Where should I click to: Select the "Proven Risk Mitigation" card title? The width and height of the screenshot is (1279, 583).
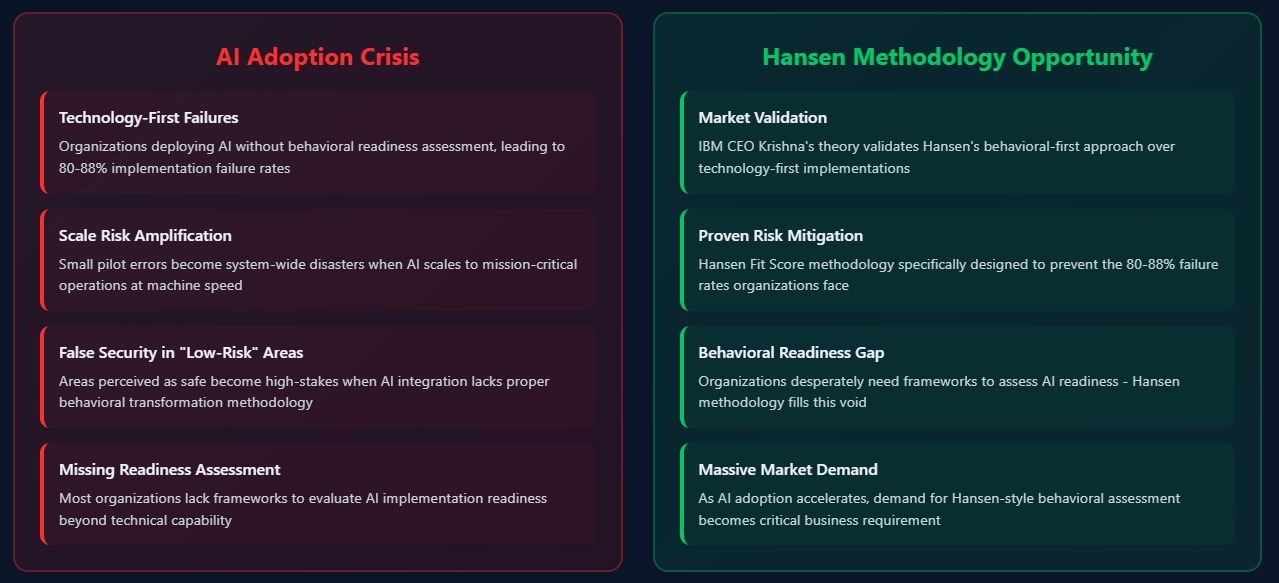pyautogui.click(x=780, y=236)
